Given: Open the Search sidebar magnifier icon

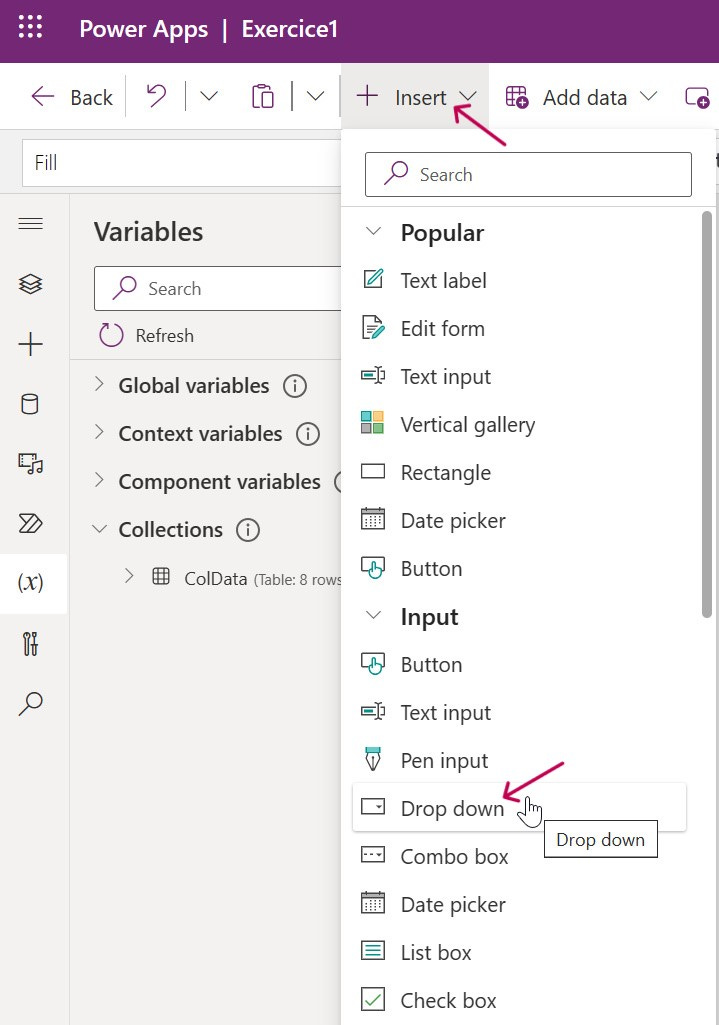Looking at the screenshot, I should point(31,703).
